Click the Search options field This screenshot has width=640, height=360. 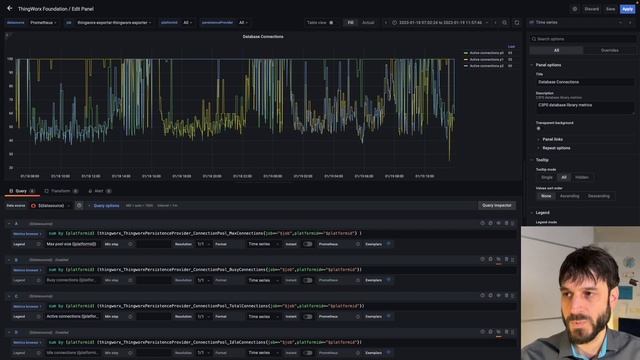[582, 39]
